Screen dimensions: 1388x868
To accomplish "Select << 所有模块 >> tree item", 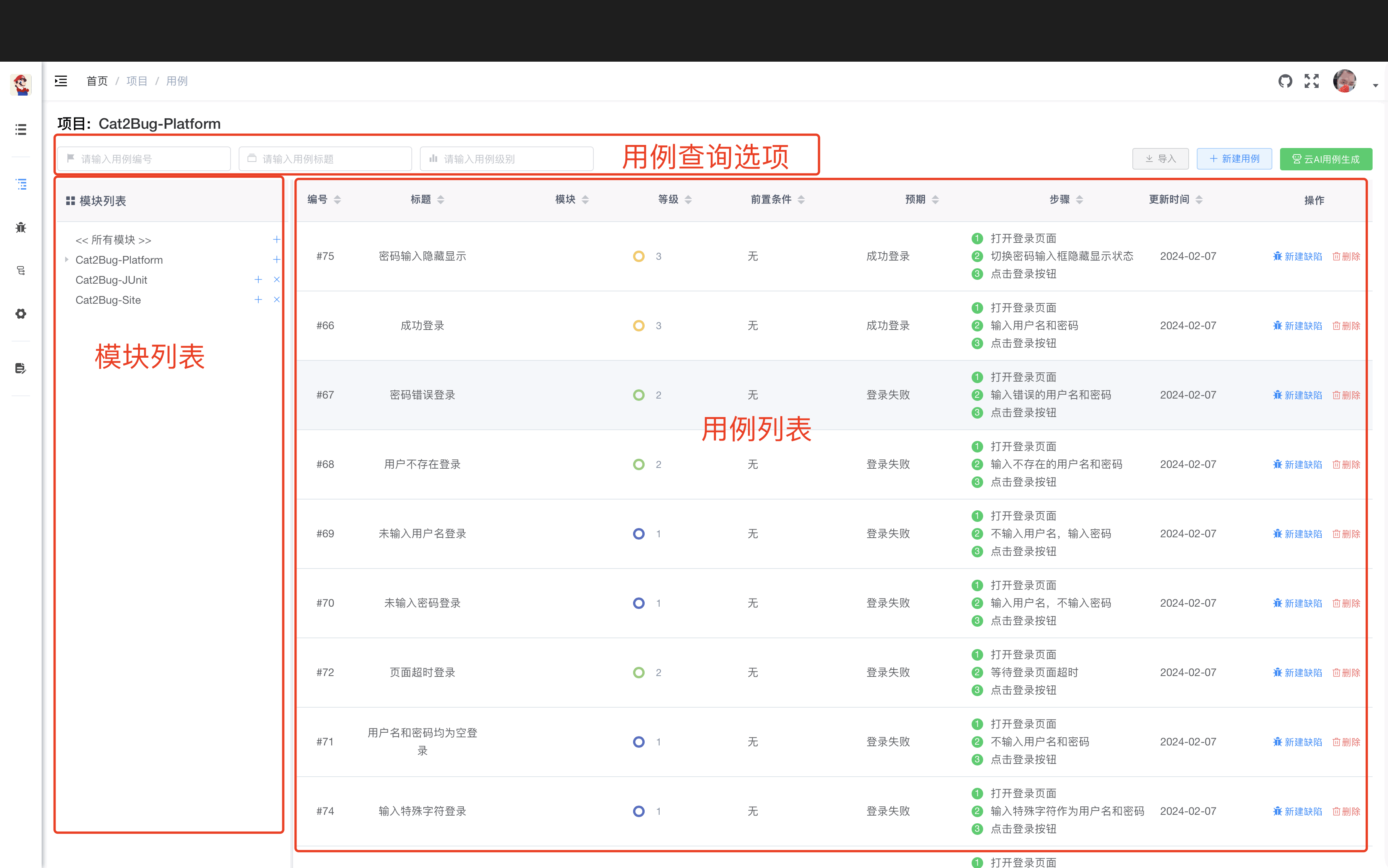I will coord(113,239).
